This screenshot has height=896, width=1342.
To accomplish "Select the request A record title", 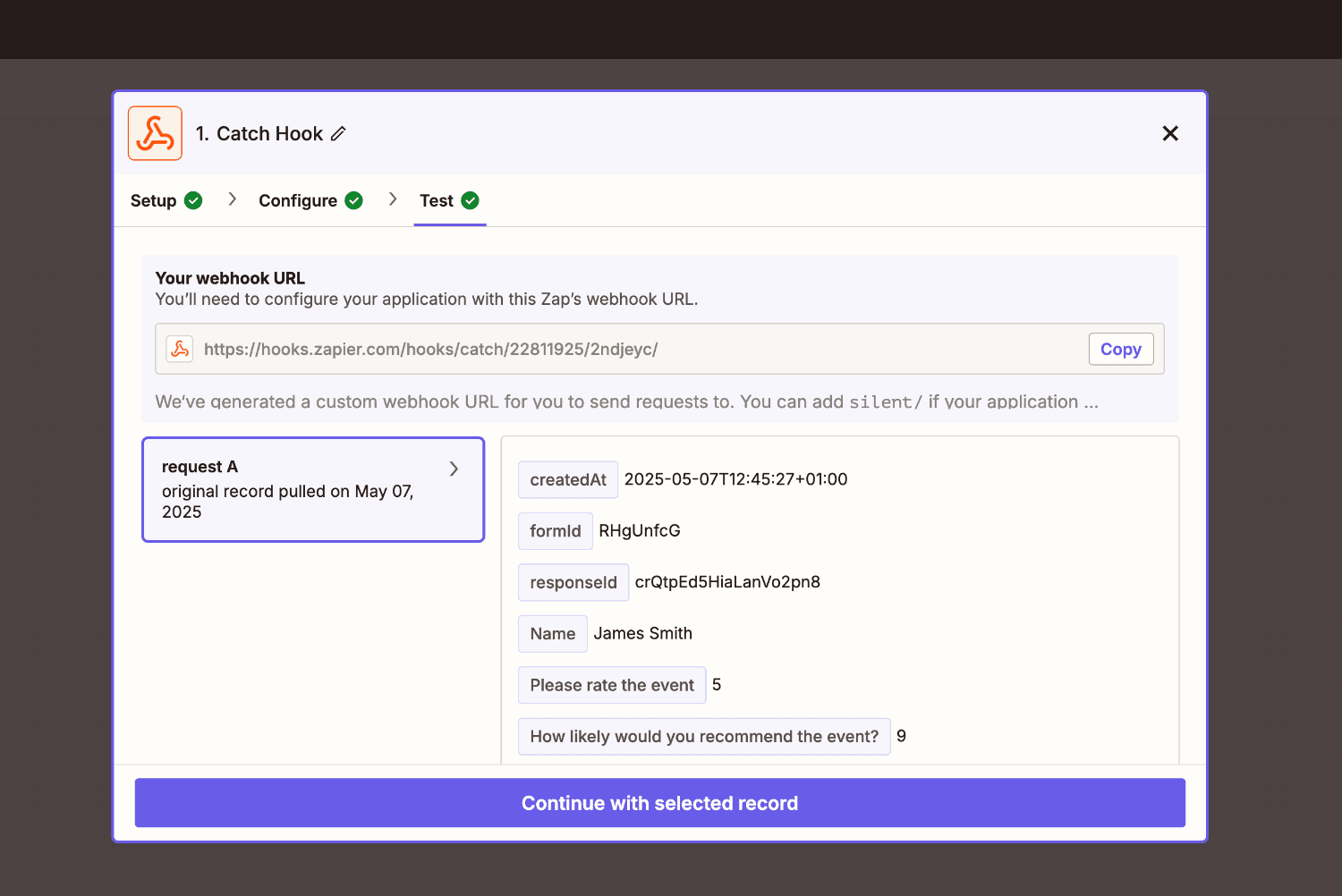I will pos(200,467).
